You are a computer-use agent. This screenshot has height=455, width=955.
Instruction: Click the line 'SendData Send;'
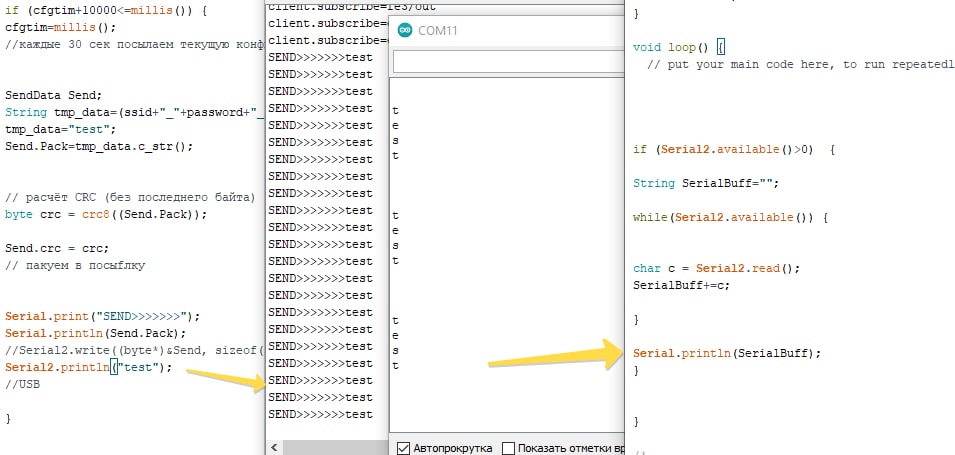[54, 96]
